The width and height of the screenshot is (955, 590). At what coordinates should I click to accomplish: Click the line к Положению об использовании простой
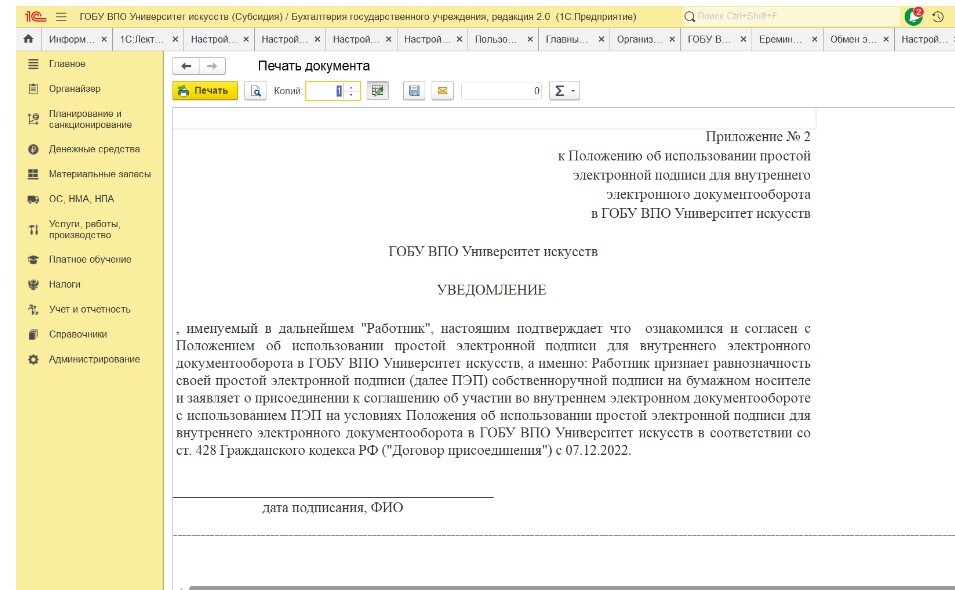[684, 156]
